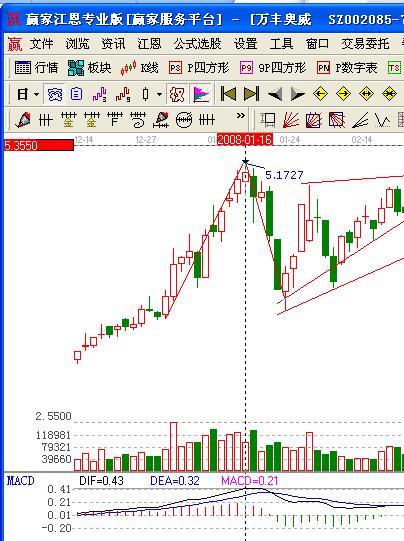Jump to first bar with skip-back arrow

[x=228, y=94]
